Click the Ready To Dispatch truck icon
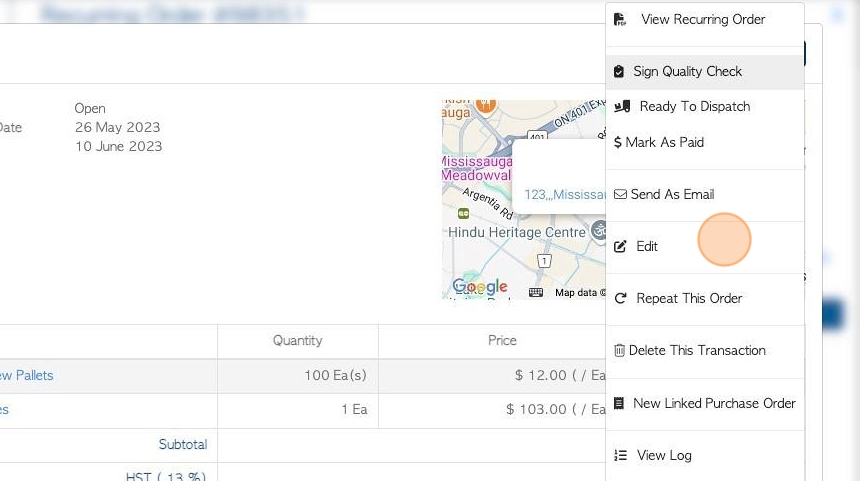The width and height of the screenshot is (860, 481). point(622,107)
